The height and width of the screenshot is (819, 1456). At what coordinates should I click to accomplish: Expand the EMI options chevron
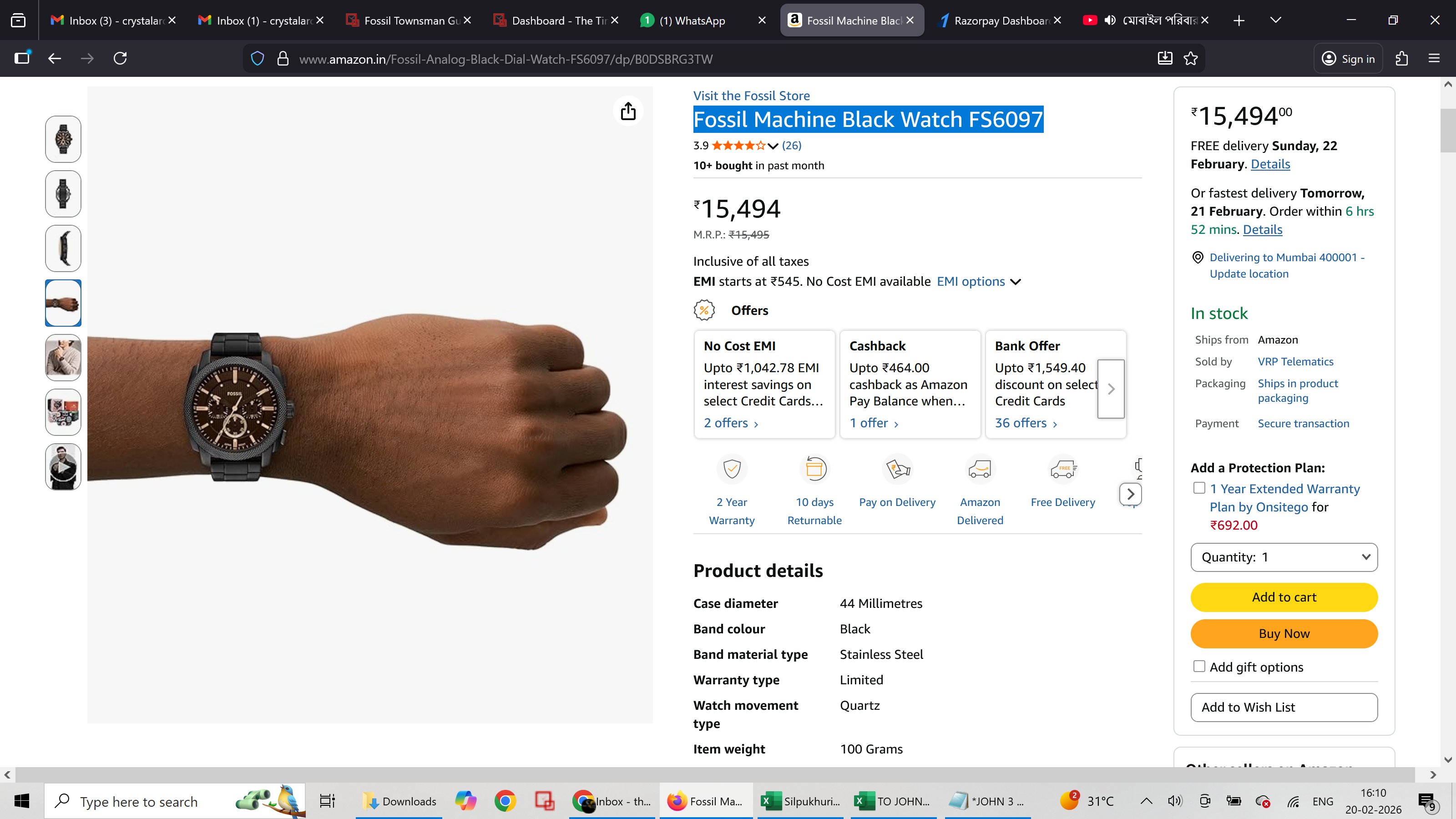click(x=1016, y=282)
